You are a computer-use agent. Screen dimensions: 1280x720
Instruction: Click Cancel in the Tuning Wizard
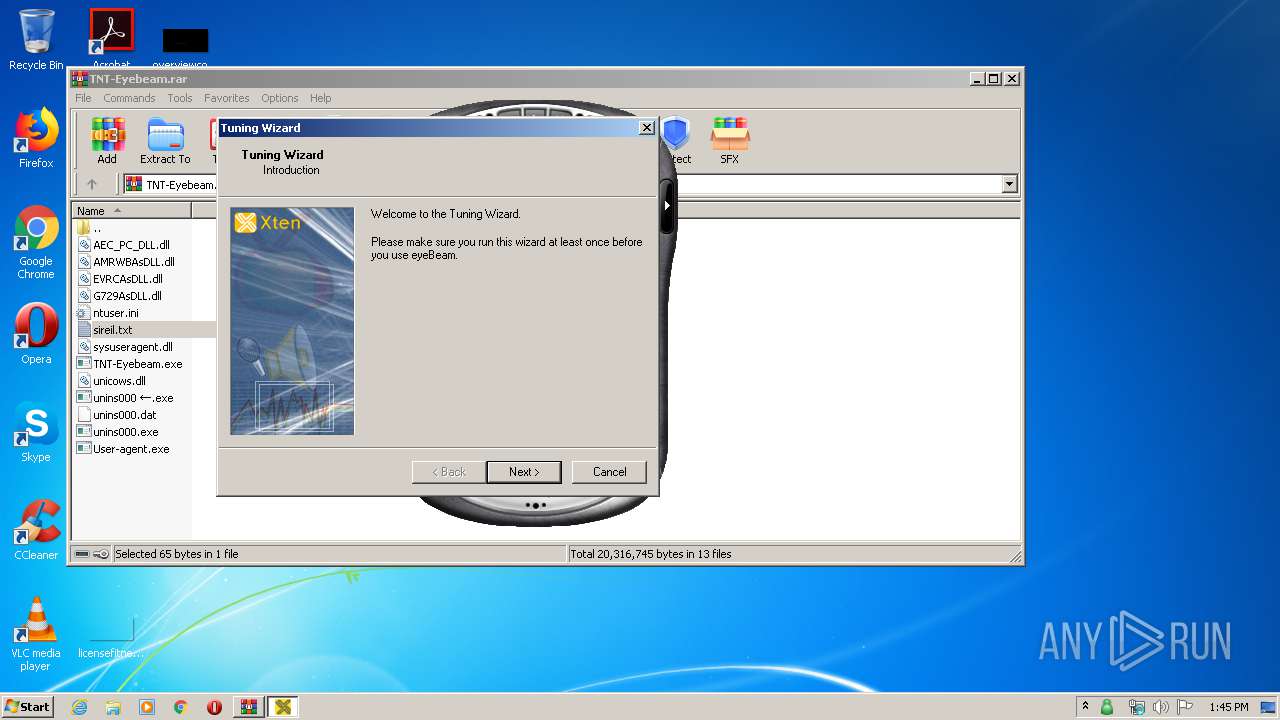click(609, 472)
